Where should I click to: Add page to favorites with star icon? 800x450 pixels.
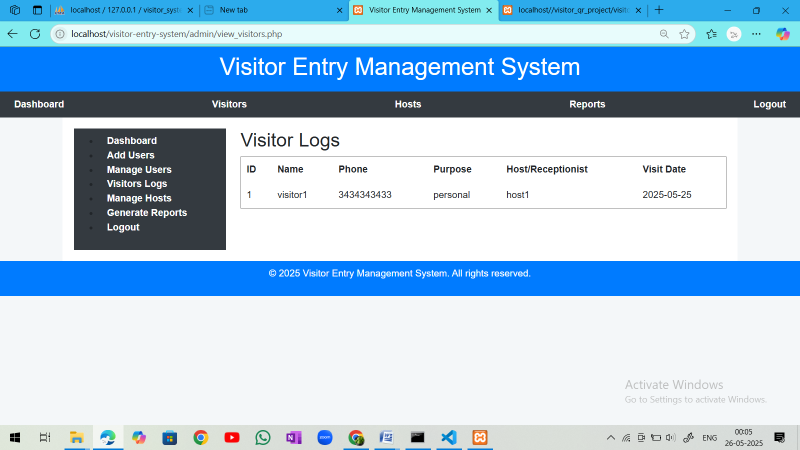[x=684, y=34]
